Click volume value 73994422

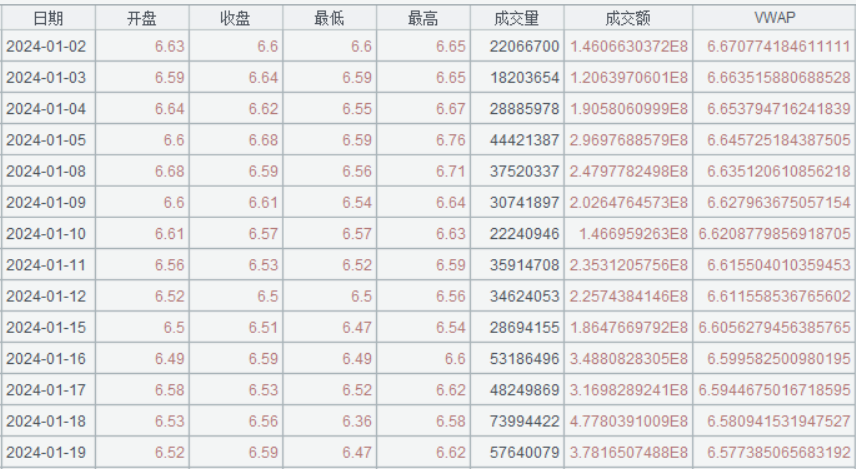(x=525, y=421)
